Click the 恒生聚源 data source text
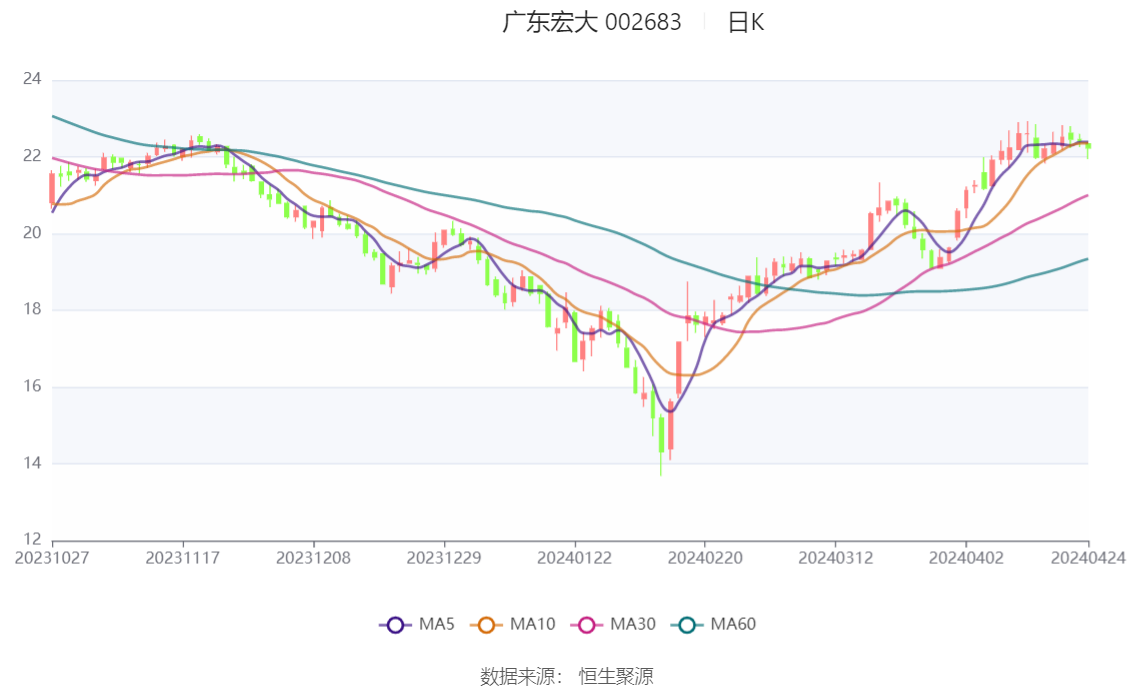 point(615,677)
